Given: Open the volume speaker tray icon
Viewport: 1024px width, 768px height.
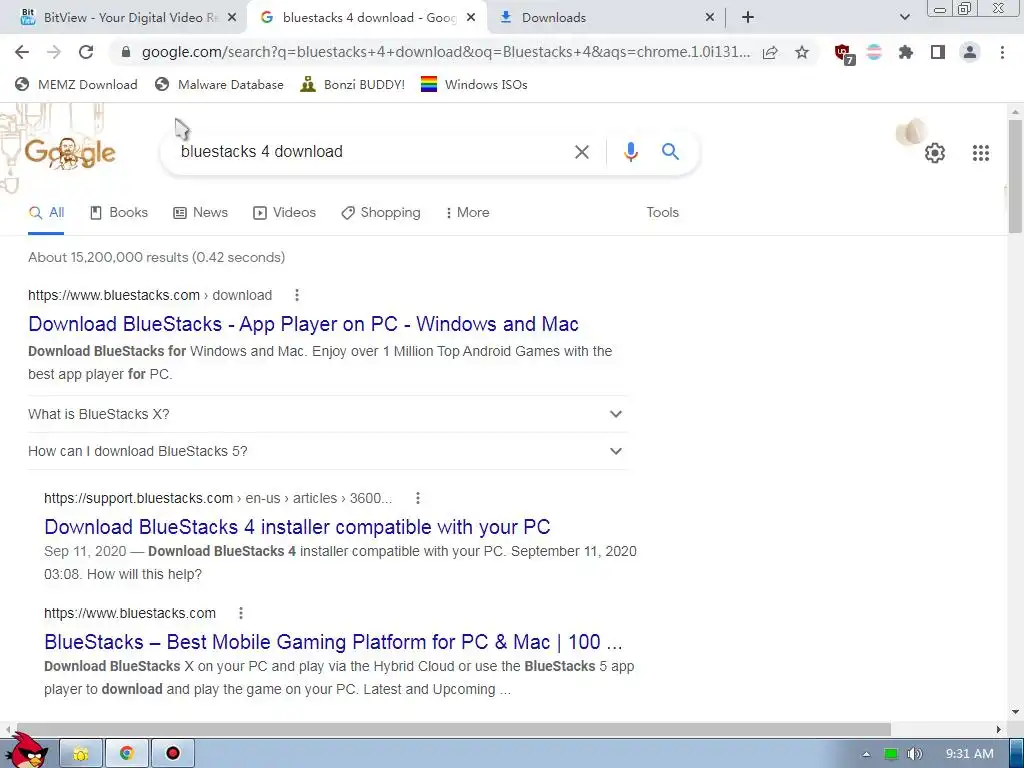Looking at the screenshot, I should pyautogui.click(x=914, y=754).
